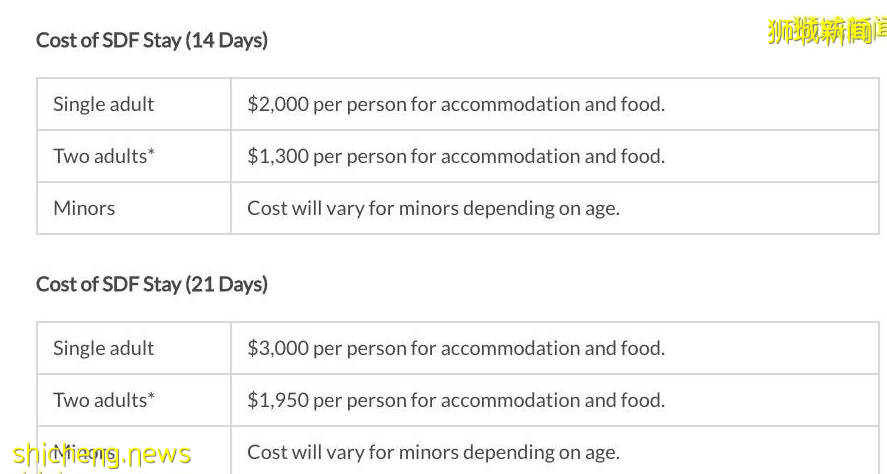Click the asterisk after 14 Days "Two adults"

(152, 152)
